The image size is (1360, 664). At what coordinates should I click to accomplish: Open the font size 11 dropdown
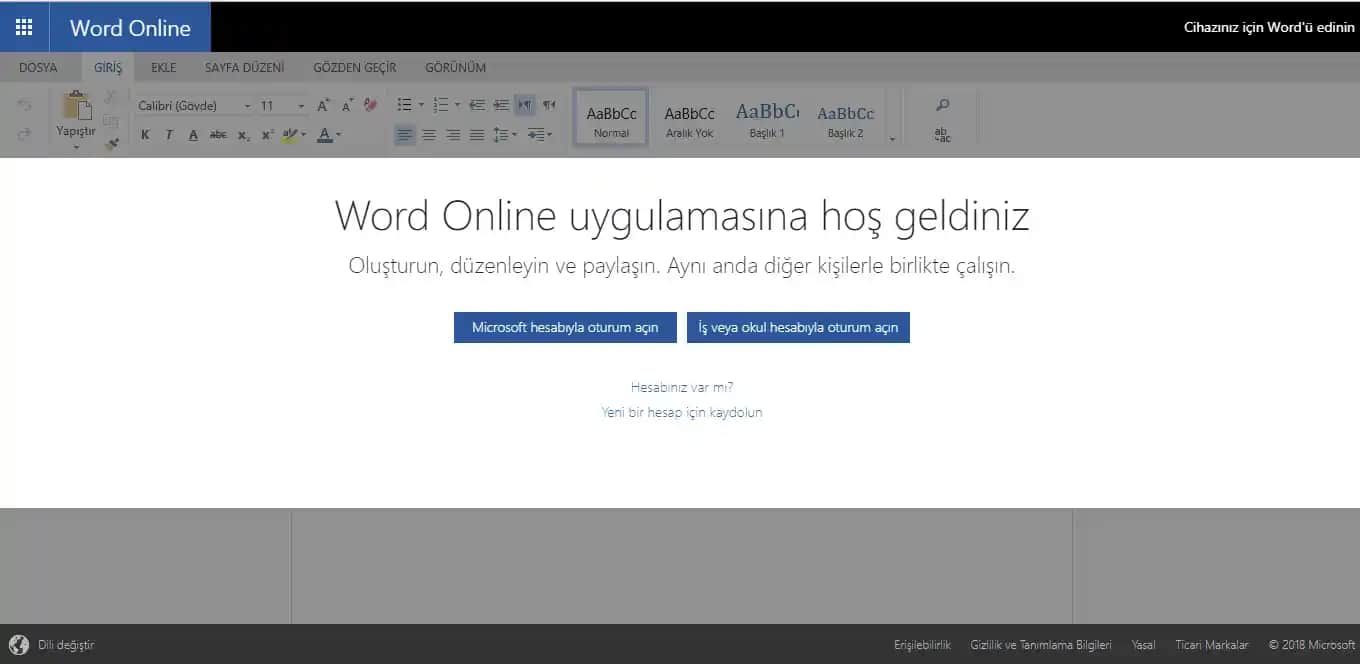point(298,105)
